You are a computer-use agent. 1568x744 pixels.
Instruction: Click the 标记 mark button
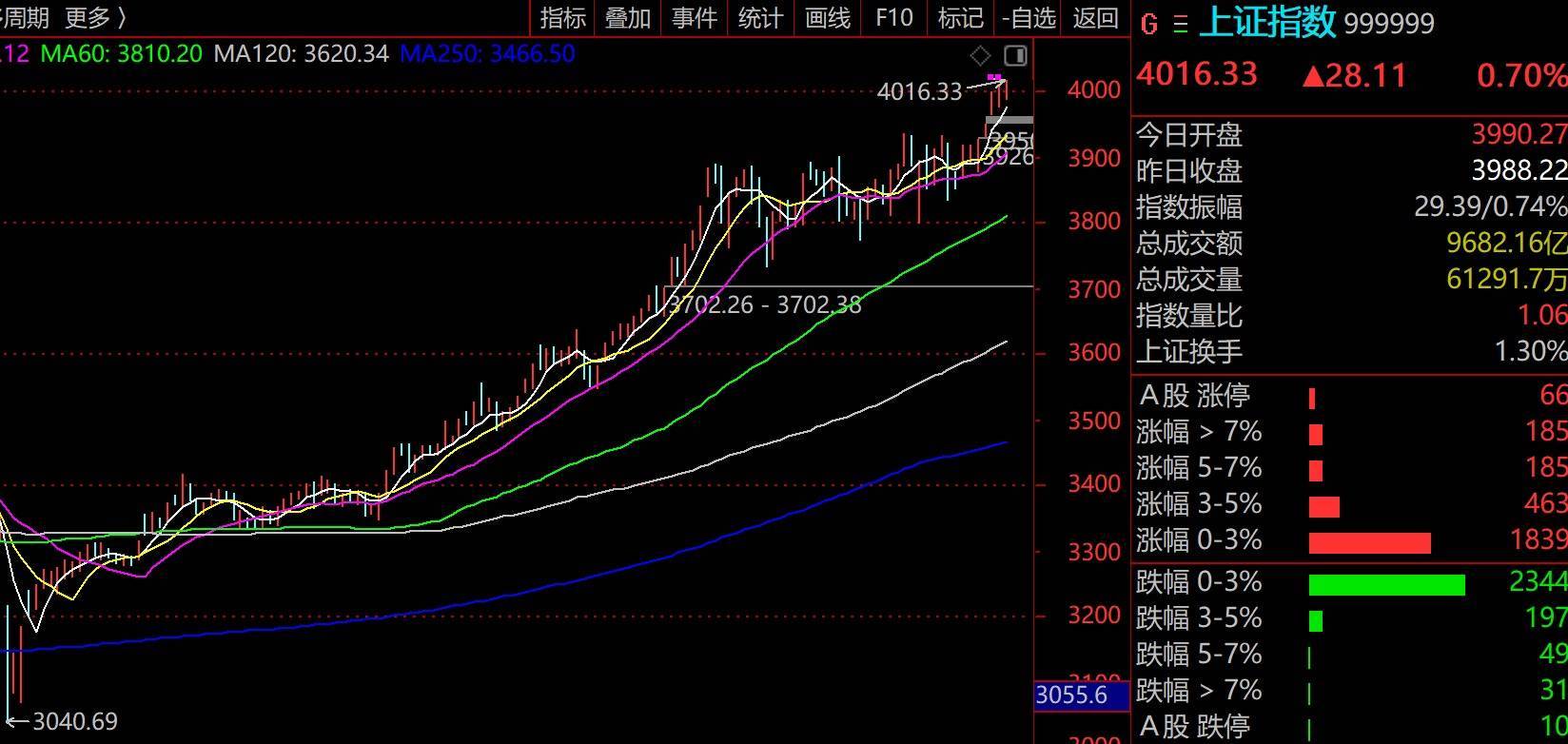point(960,17)
